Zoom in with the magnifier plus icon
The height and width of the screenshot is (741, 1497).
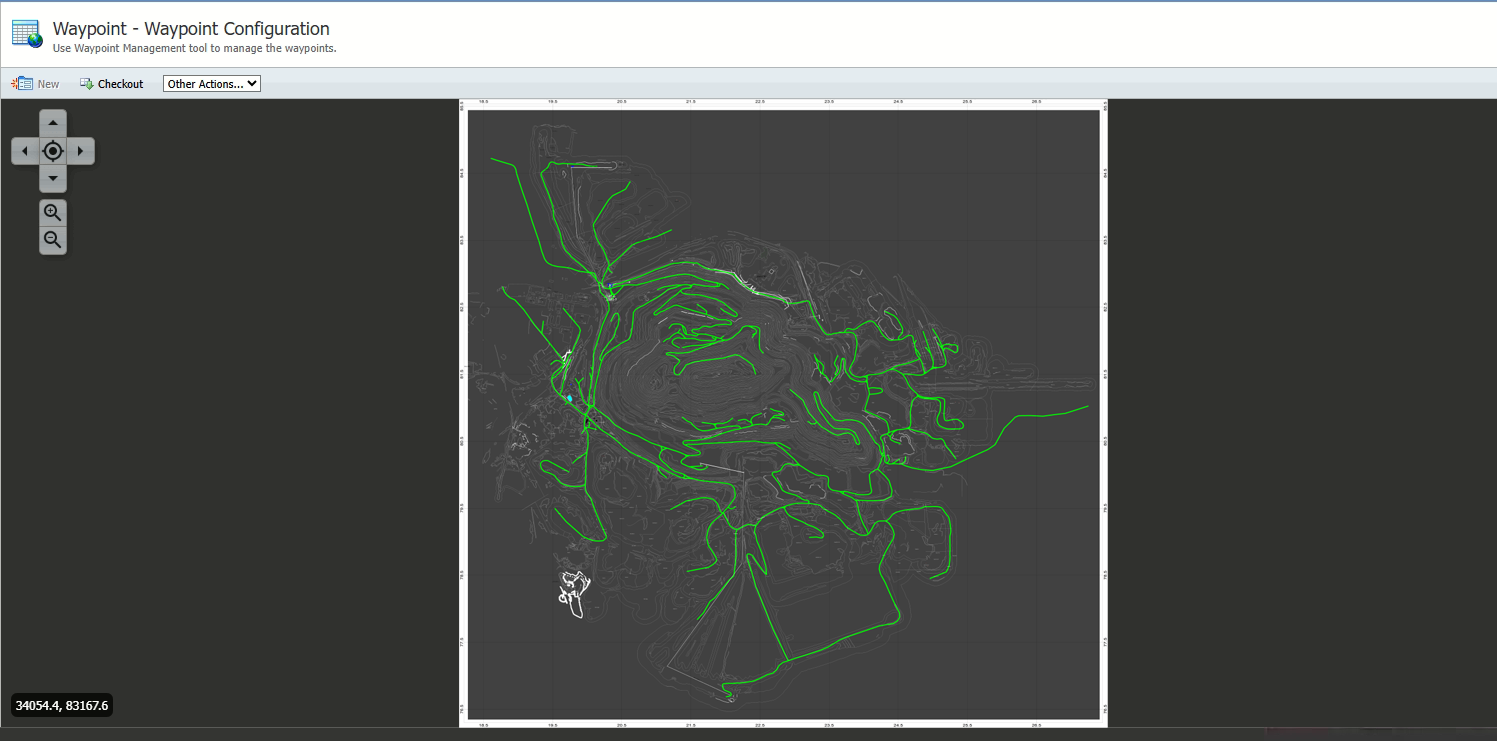click(53, 212)
